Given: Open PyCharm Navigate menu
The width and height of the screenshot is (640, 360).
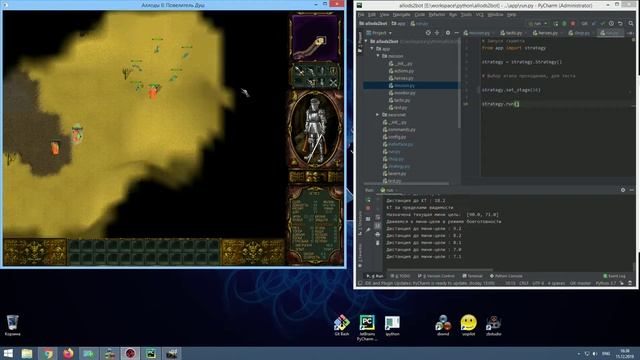Looking at the screenshot, I should (x=401, y=15).
